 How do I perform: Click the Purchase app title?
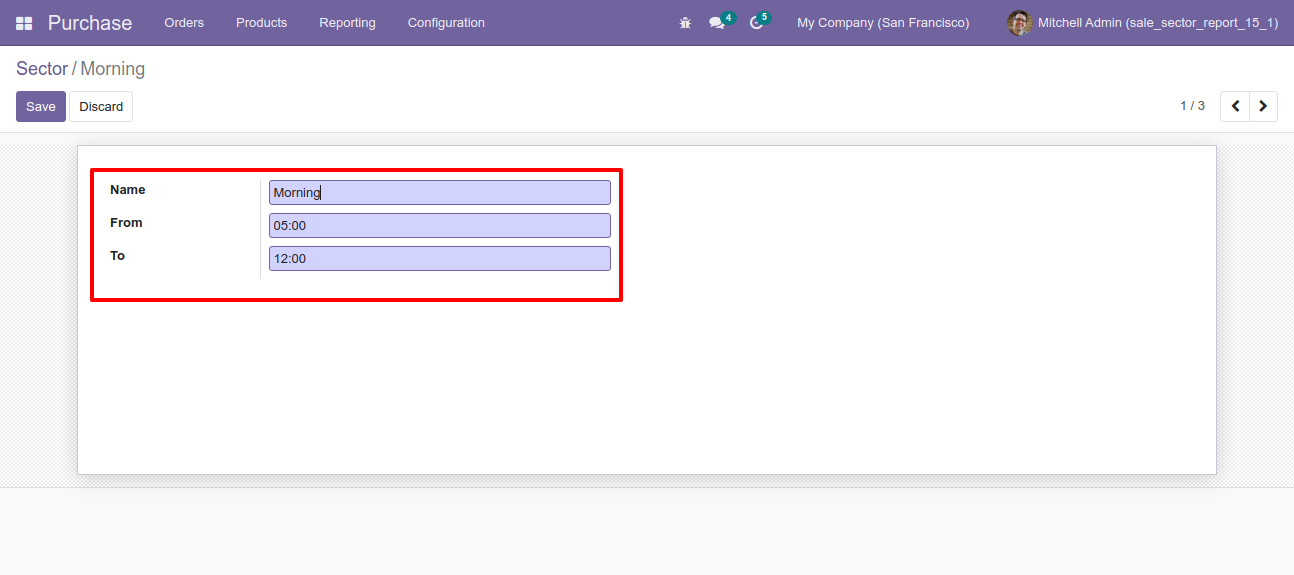(90, 23)
